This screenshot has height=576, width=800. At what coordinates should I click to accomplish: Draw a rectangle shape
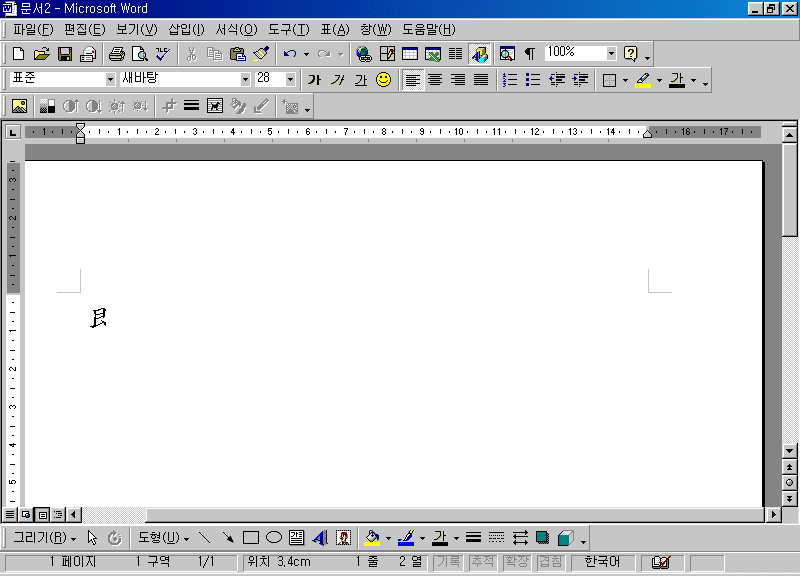pos(251,538)
